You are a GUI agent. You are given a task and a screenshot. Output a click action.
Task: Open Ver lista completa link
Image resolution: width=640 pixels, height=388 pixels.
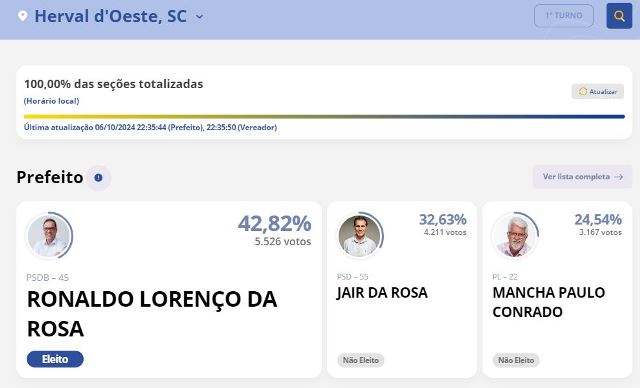pyautogui.click(x=582, y=177)
